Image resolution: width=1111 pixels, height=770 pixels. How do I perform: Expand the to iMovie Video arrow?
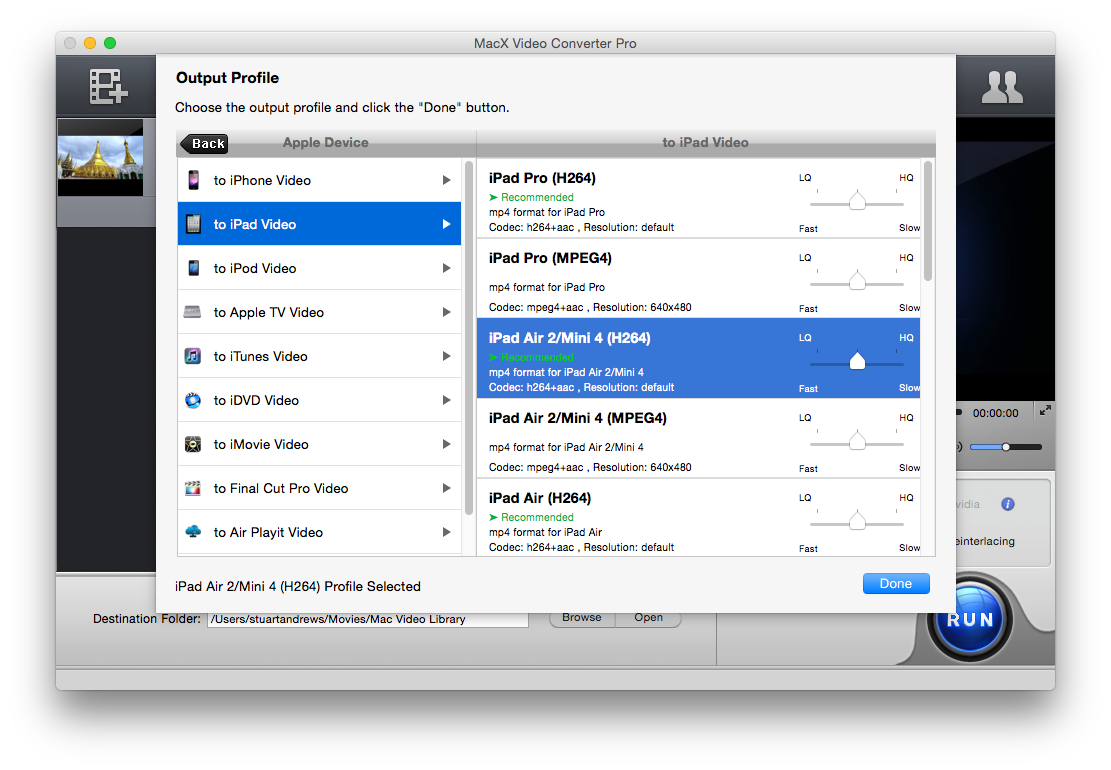pos(446,444)
